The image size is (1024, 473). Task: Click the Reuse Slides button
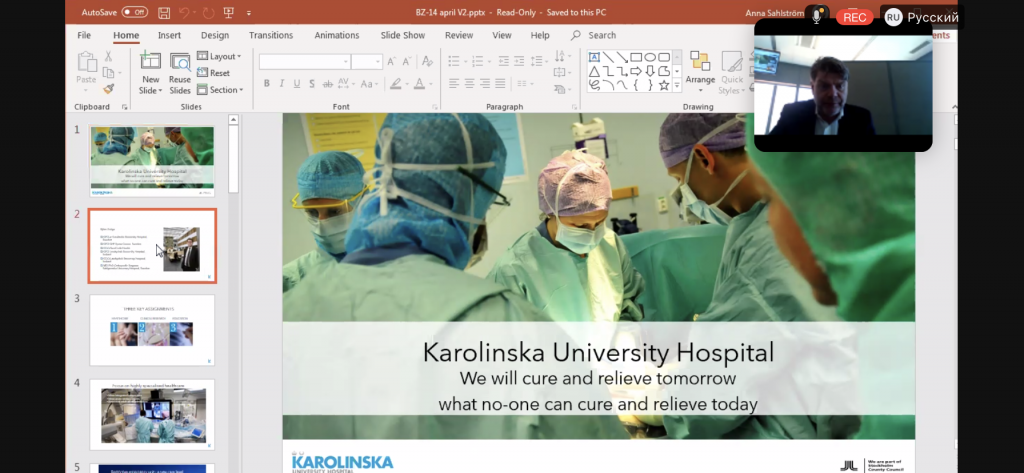180,73
